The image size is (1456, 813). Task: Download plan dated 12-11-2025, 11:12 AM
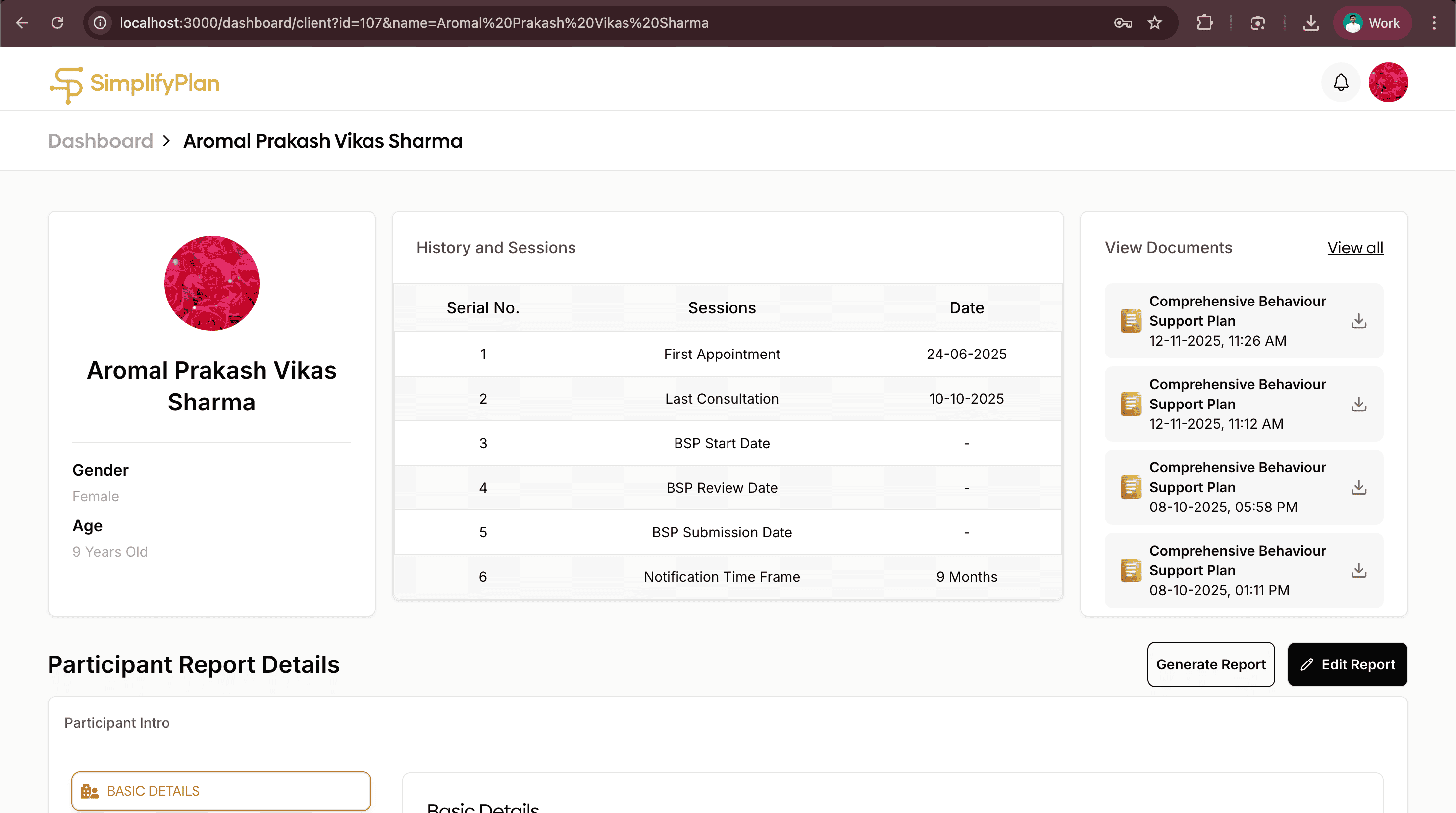[x=1358, y=404]
